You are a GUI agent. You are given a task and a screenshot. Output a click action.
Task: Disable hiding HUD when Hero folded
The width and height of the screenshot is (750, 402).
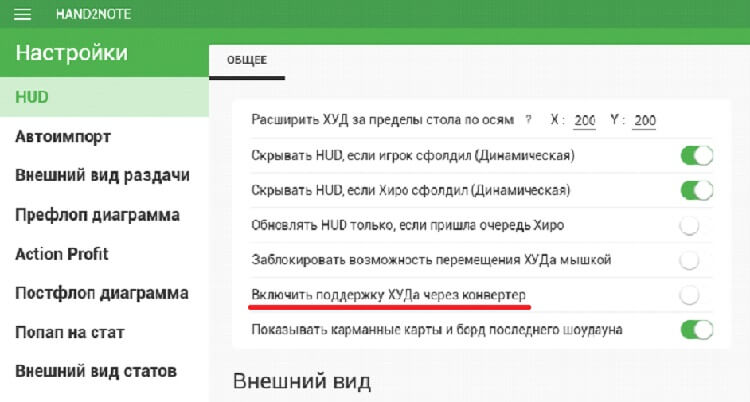[696, 190]
